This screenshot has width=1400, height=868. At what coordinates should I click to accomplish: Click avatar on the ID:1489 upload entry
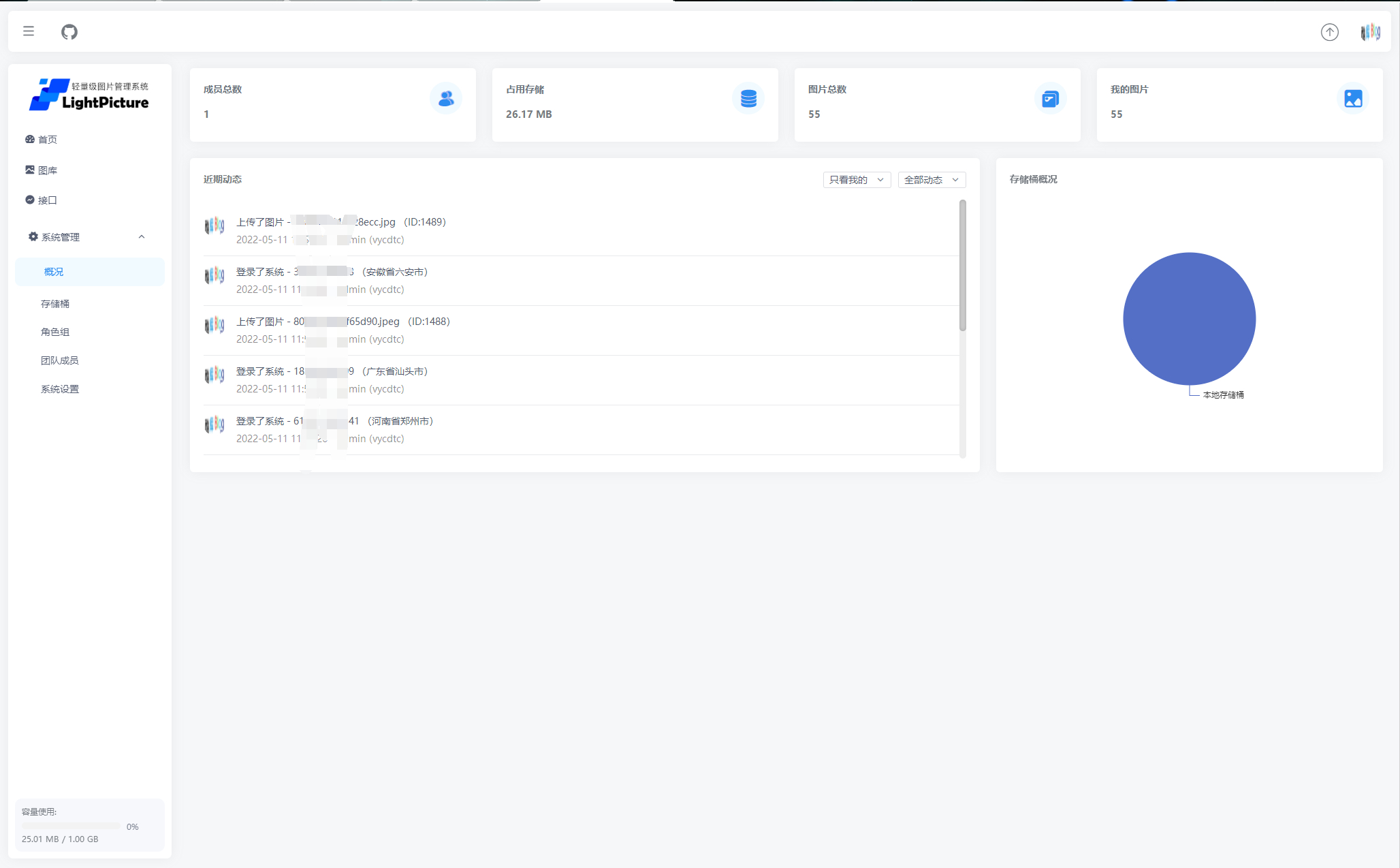(x=214, y=226)
